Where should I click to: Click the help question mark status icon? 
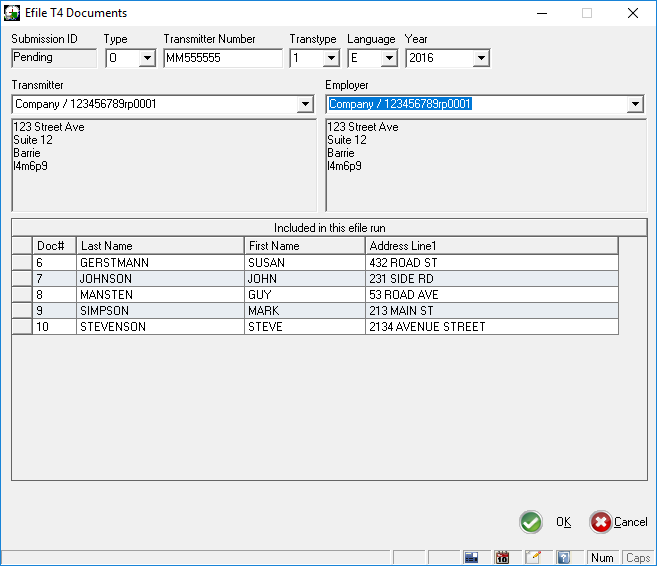coord(563,557)
